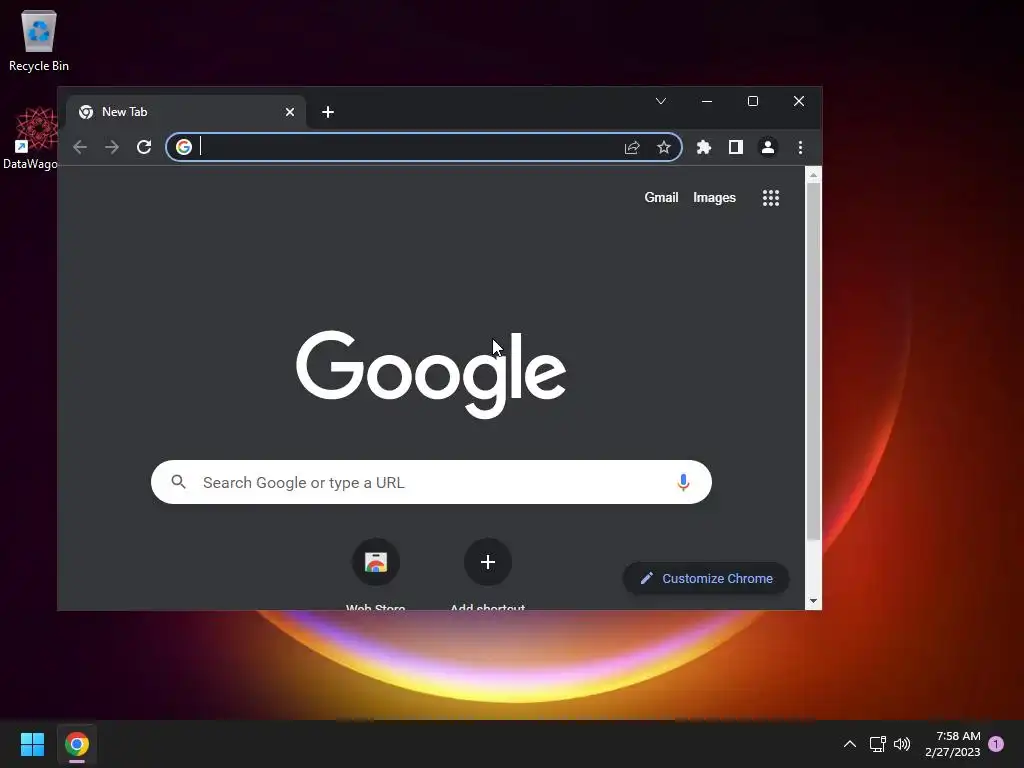Click the Customize Chrome button

(x=706, y=579)
